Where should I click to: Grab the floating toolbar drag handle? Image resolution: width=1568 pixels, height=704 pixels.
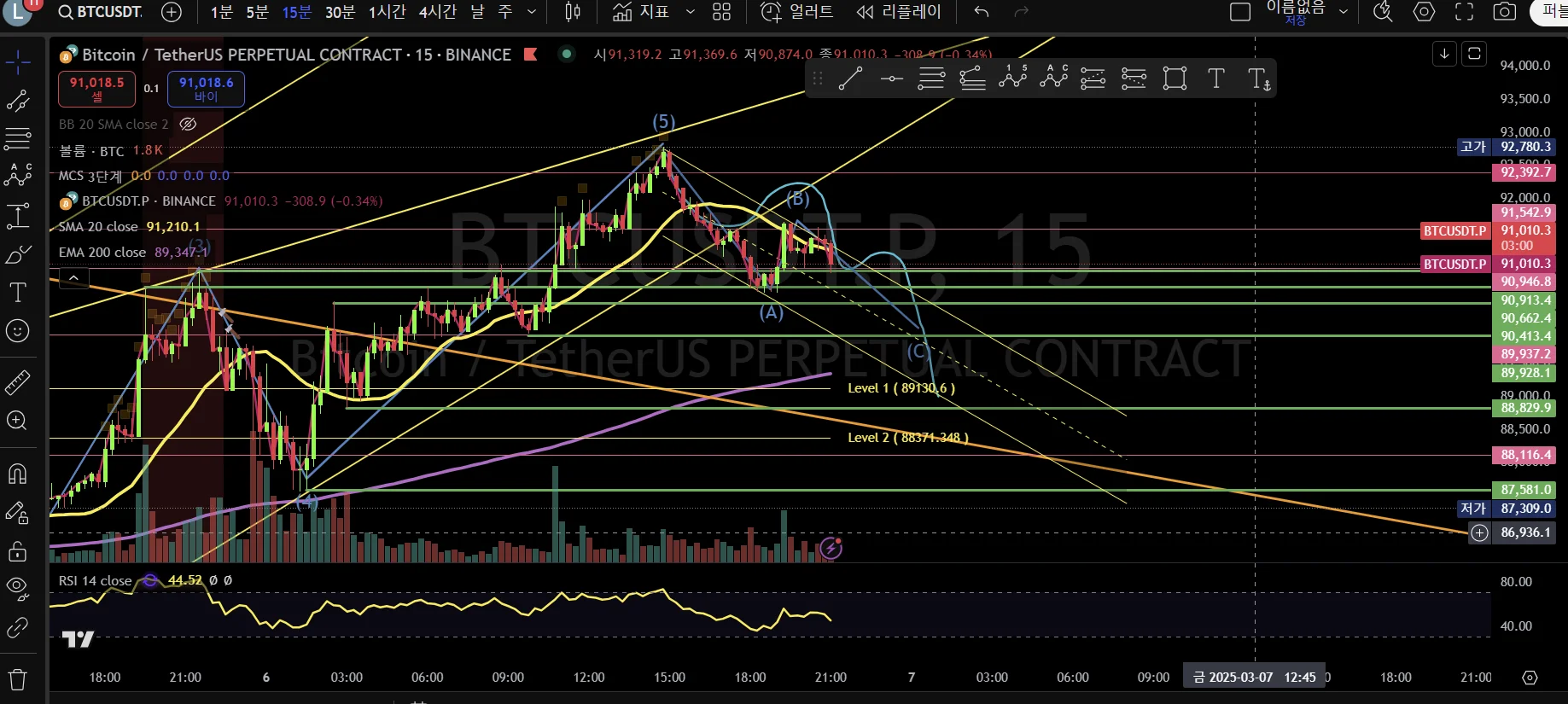point(818,79)
